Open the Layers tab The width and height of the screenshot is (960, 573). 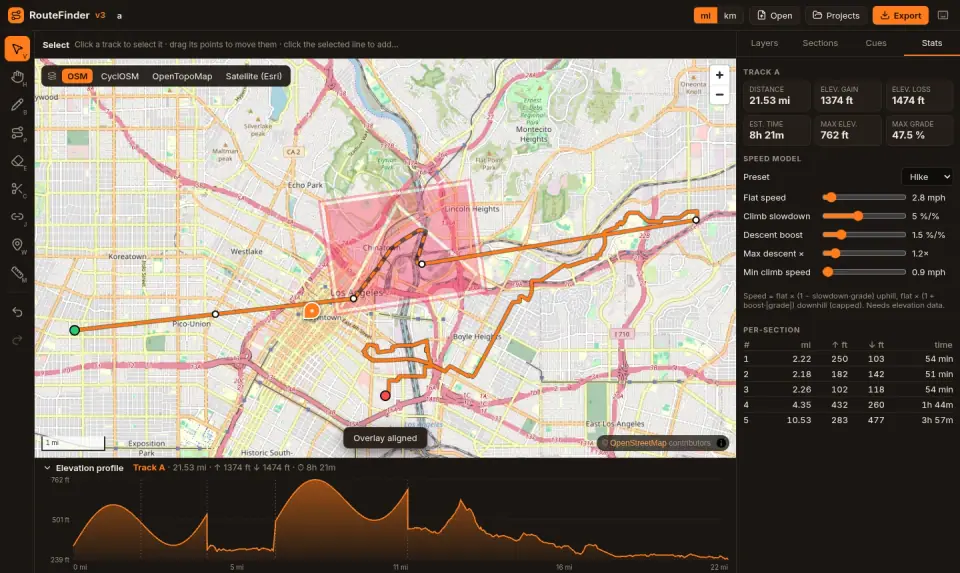(x=764, y=43)
